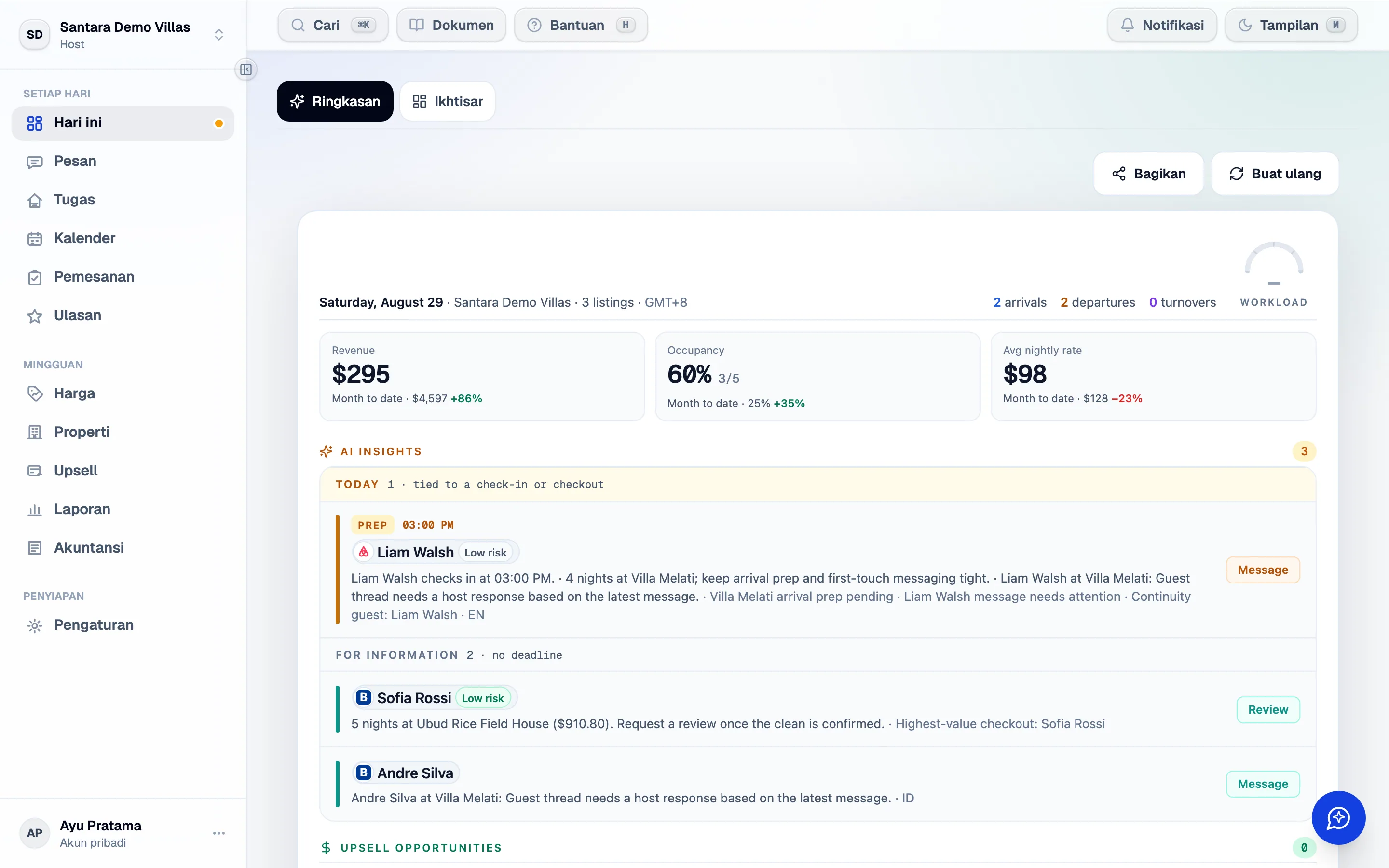
Task: Click the '0 turnovers' text
Action: coord(1183,302)
